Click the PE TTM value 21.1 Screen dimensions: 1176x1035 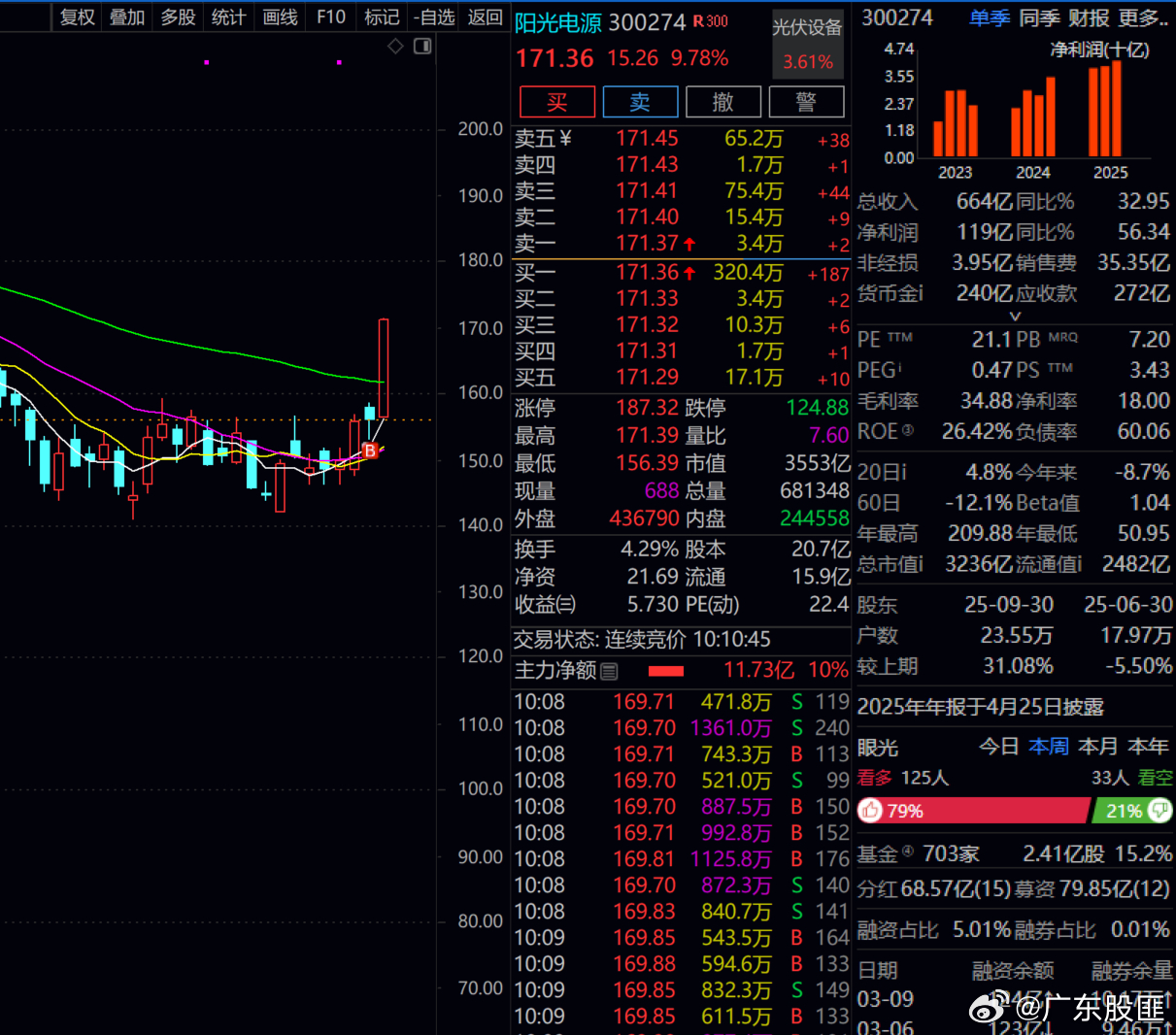coord(992,340)
